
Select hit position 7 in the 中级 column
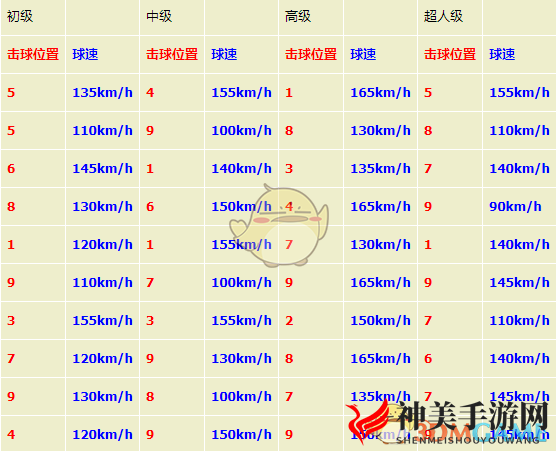coord(150,283)
